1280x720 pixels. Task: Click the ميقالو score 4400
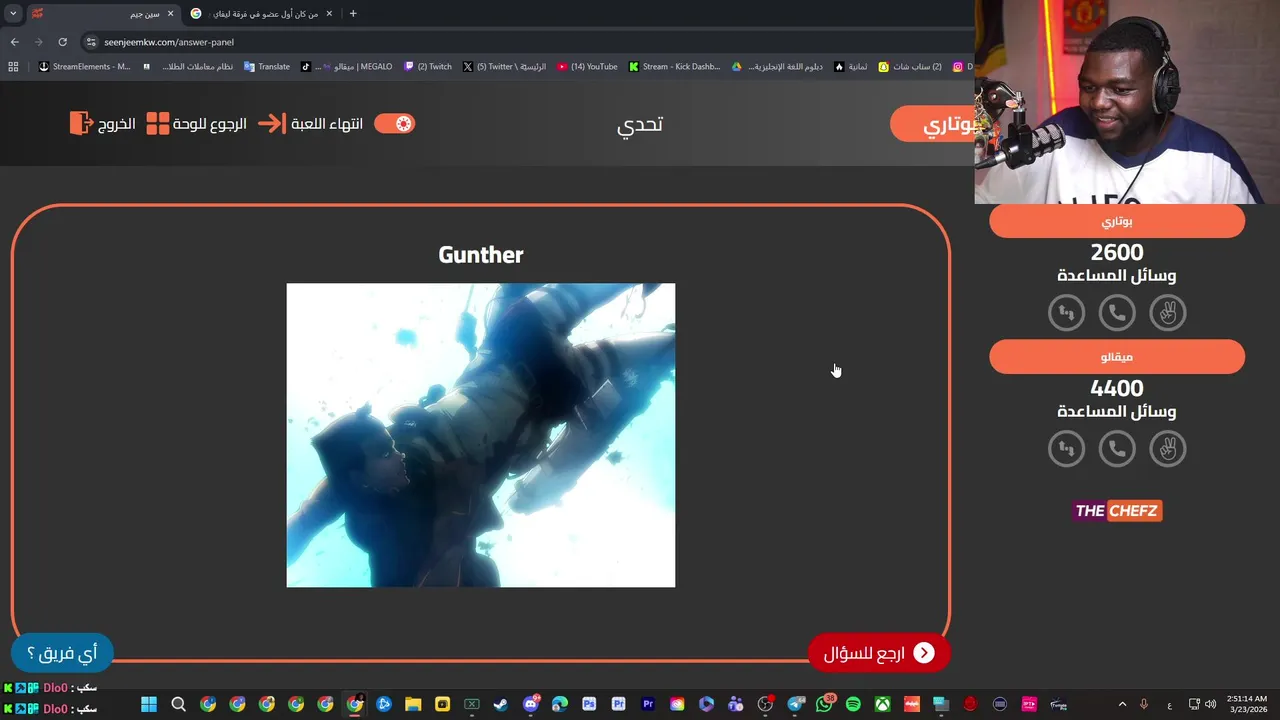(x=1117, y=389)
